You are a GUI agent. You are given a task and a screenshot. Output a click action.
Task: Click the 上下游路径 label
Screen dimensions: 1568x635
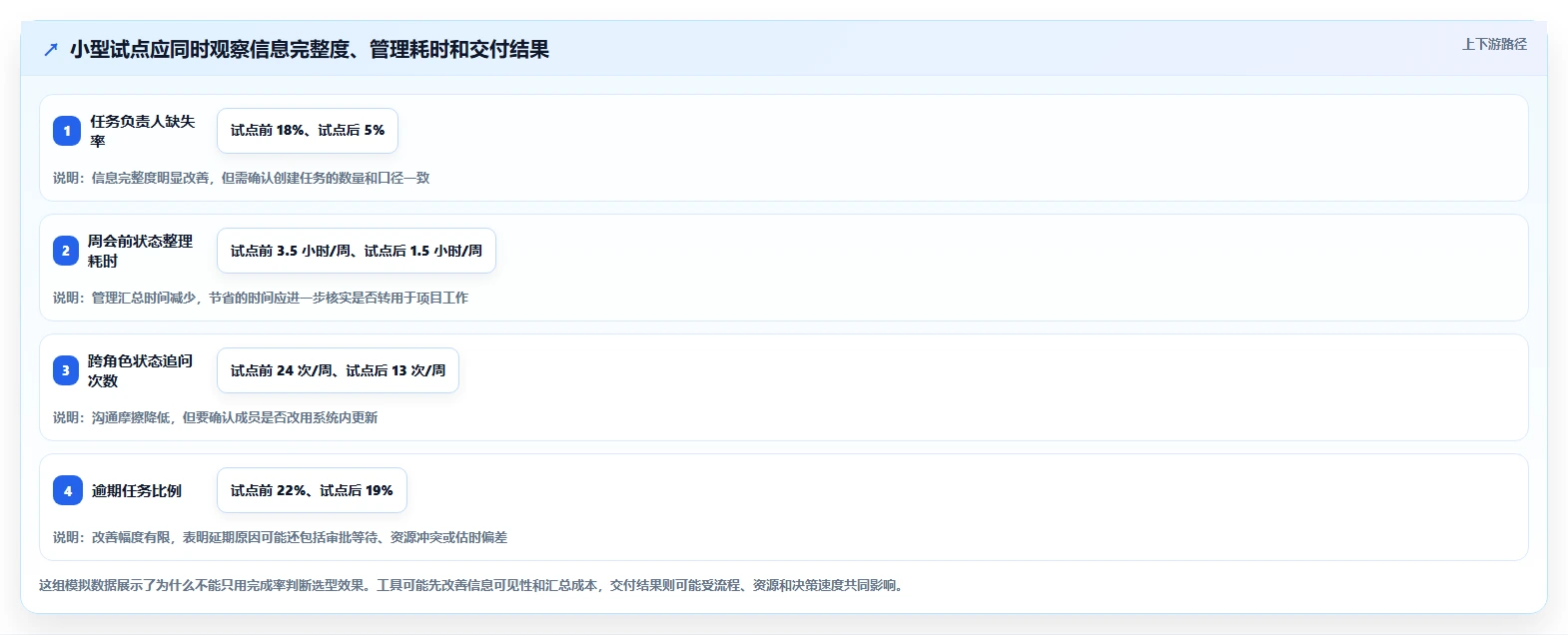[x=1494, y=44]
